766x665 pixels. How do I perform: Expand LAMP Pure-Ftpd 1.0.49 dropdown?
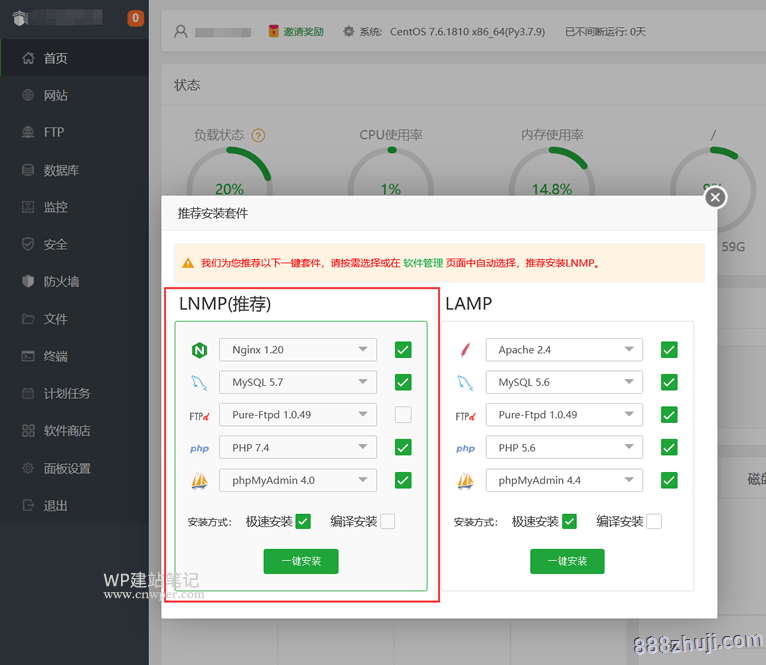(564, 415)
